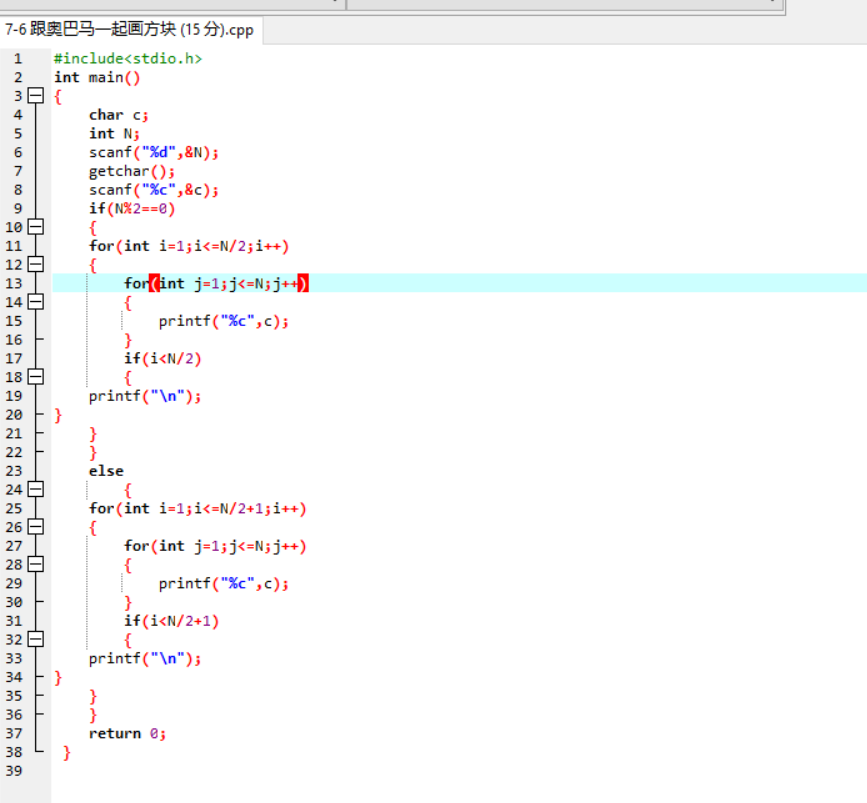Collapse the inner for fold at line 28
The image size is (867, 803).
coord(35,565)
